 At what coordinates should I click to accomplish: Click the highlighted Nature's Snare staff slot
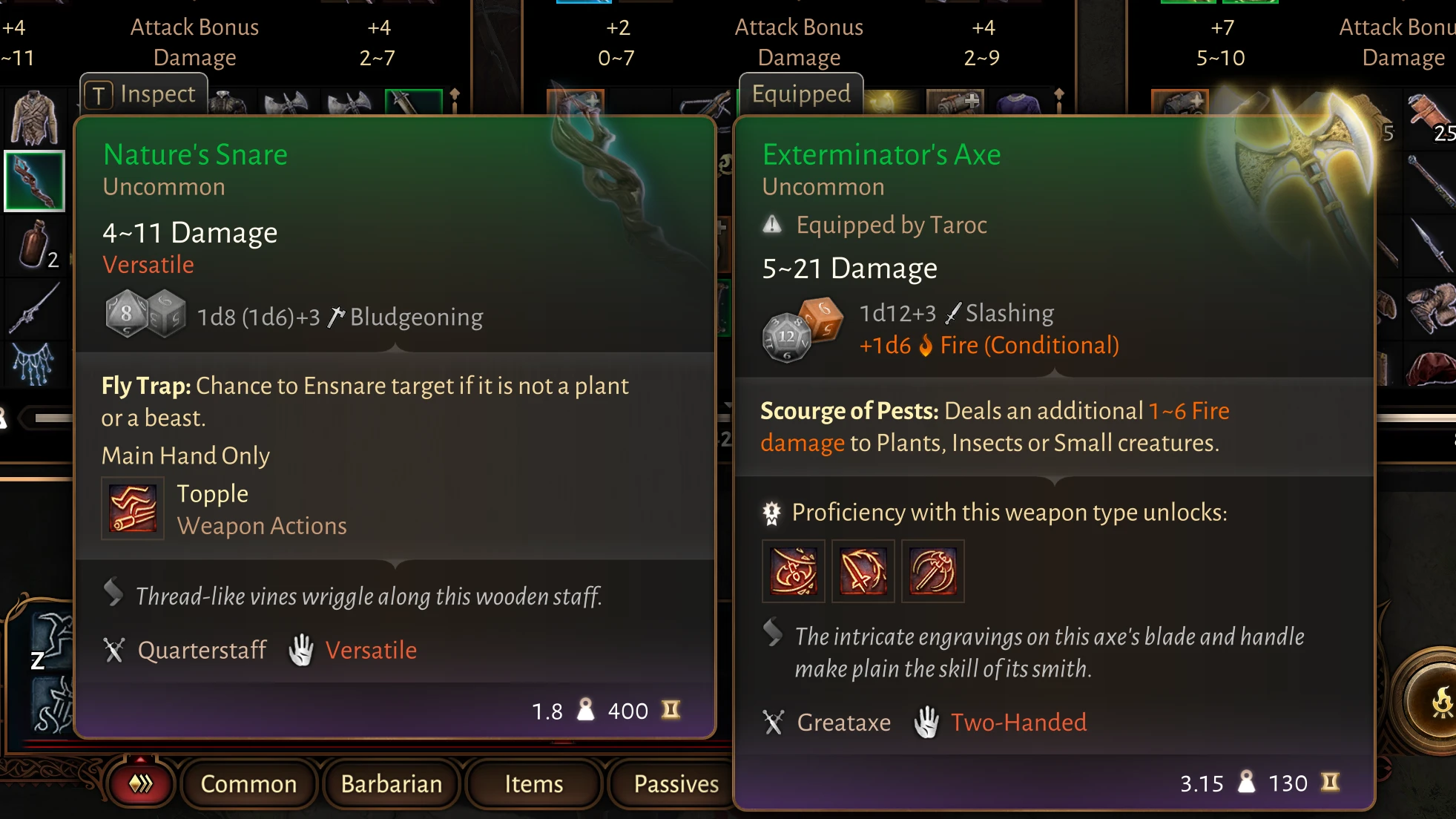[x=34, y=181]
